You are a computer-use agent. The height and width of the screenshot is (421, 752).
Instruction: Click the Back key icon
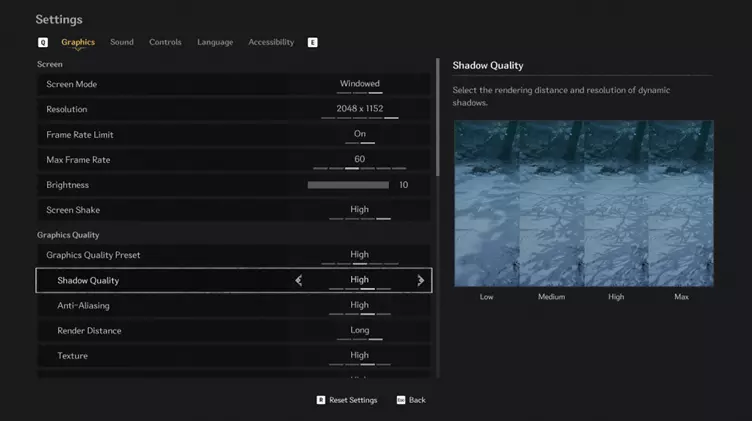[401, 400]
